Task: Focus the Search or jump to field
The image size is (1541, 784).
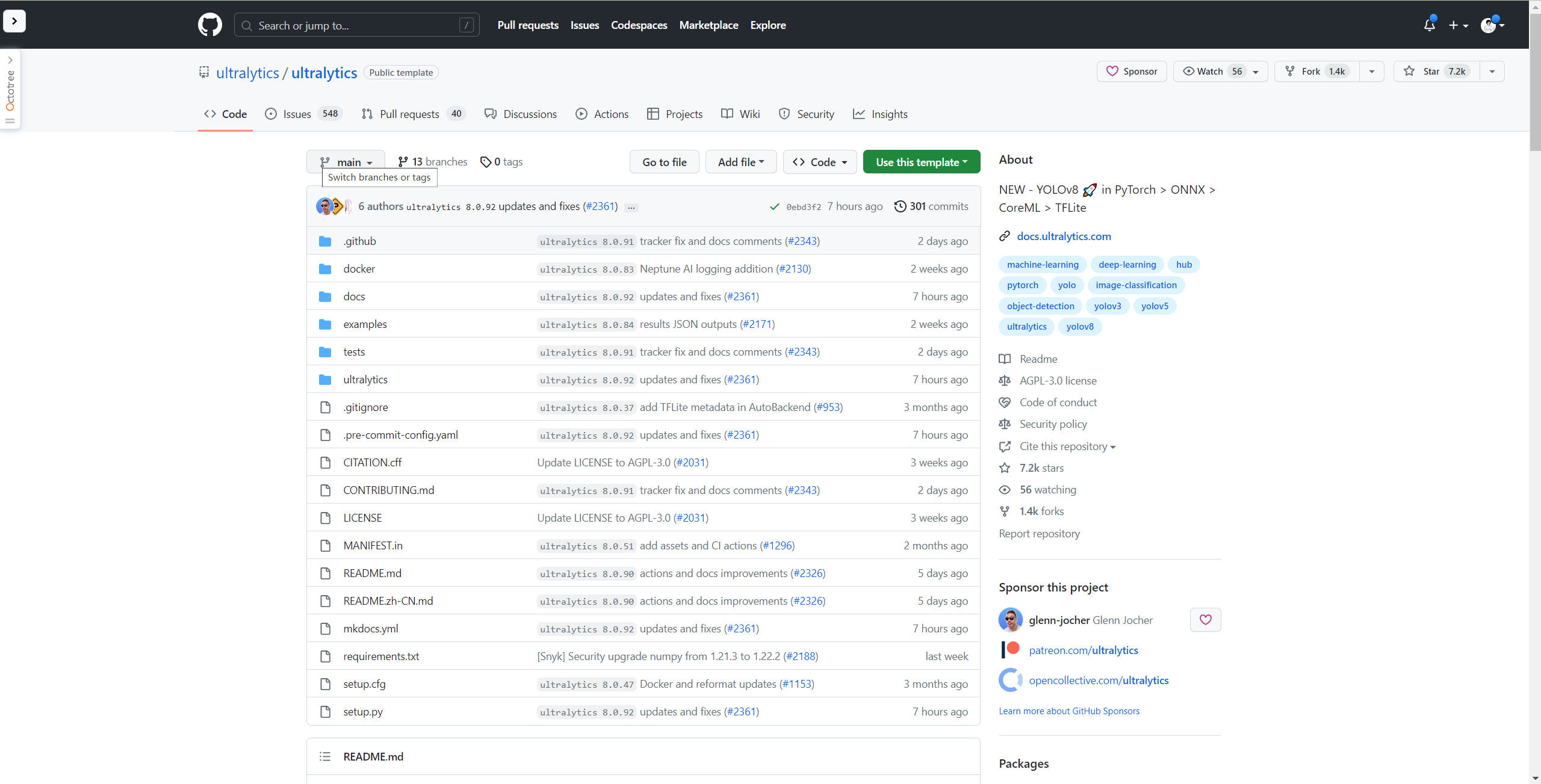Action: pyautogui.click(x=356, y=25)
